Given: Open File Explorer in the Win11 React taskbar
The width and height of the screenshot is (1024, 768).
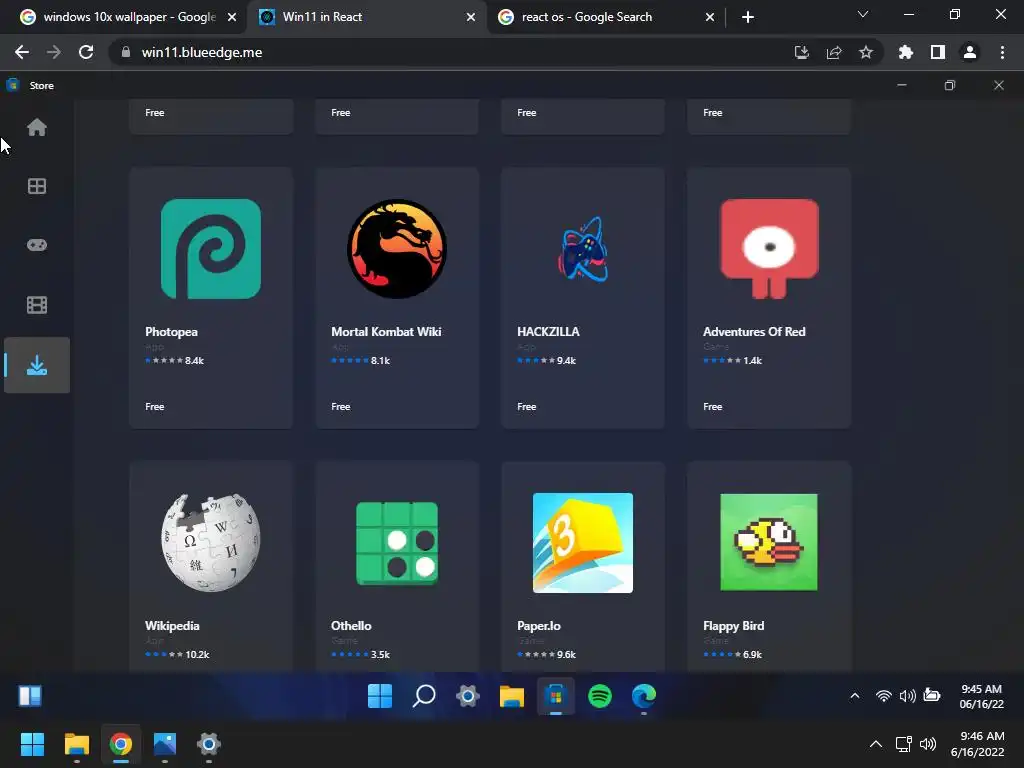Looking at the screenshot, I should tap(512, 696).
